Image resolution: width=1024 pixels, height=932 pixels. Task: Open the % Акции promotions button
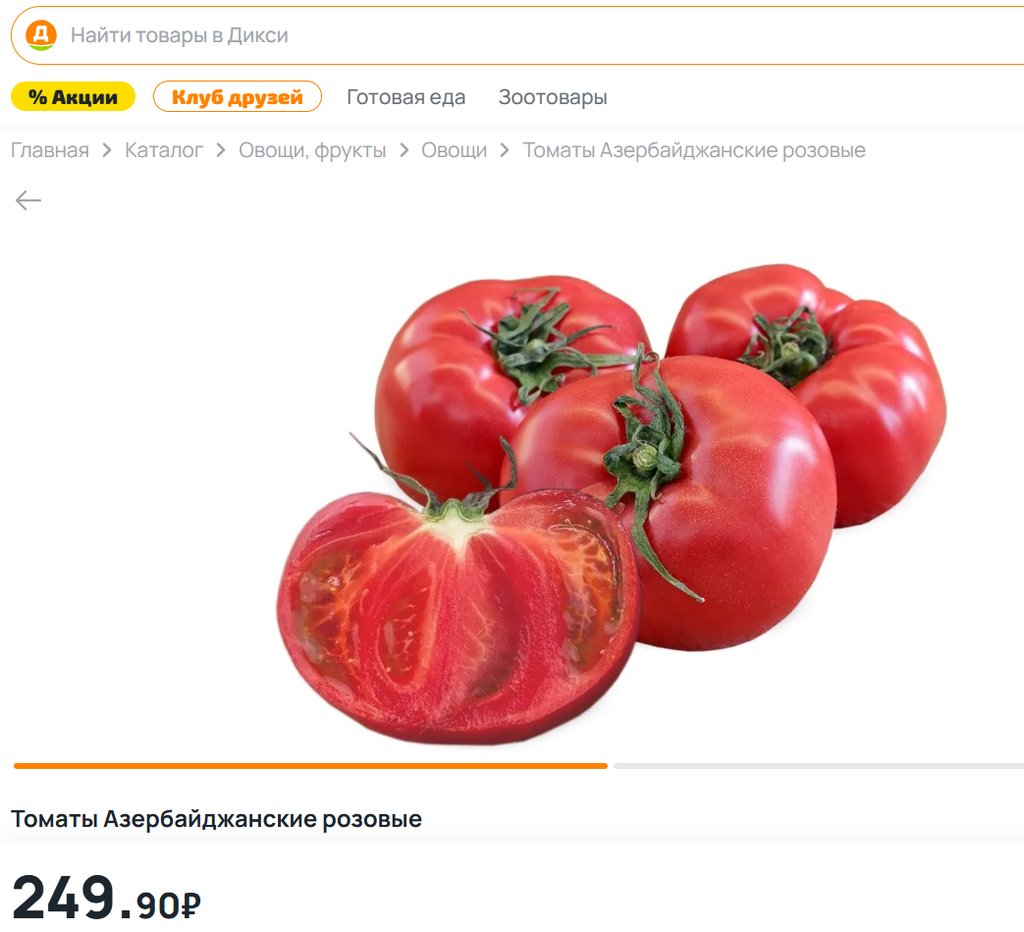[x=73, y=97]
